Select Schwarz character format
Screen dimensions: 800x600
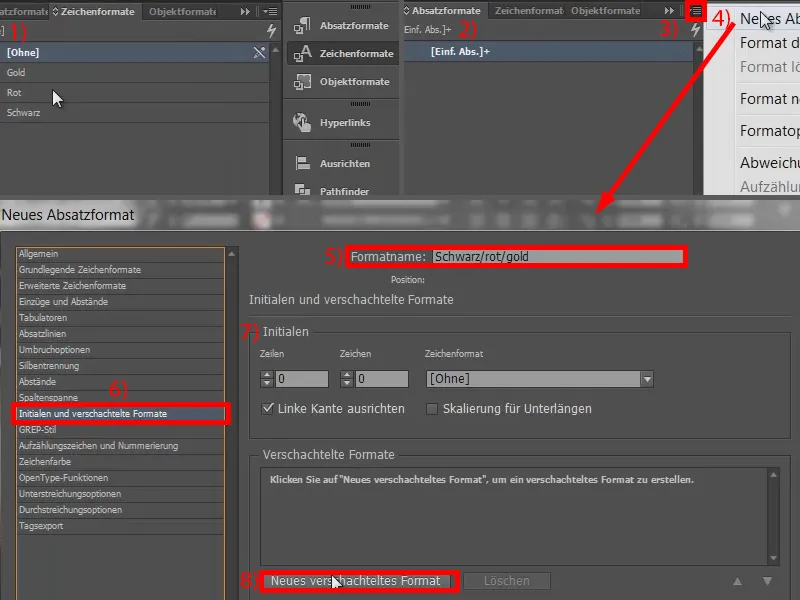pyautogui.click(x=135, y=113)
